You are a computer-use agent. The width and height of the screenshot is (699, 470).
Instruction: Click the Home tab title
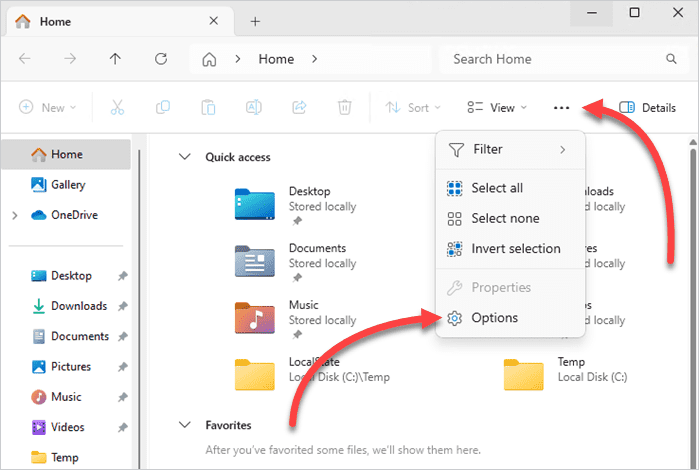(x=55, y=21)
